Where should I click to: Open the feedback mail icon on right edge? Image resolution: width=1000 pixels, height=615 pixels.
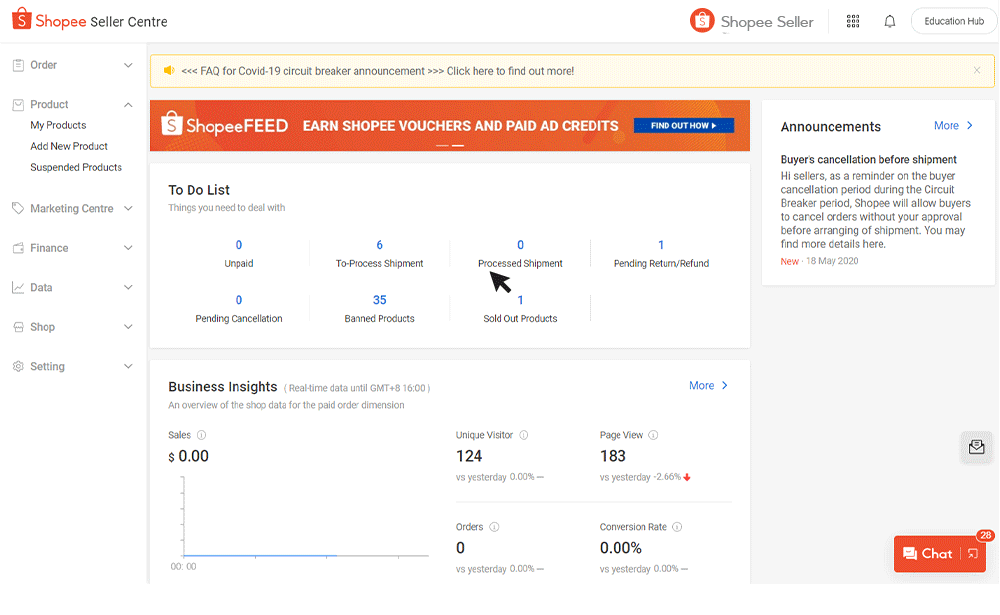pos(976,447)
